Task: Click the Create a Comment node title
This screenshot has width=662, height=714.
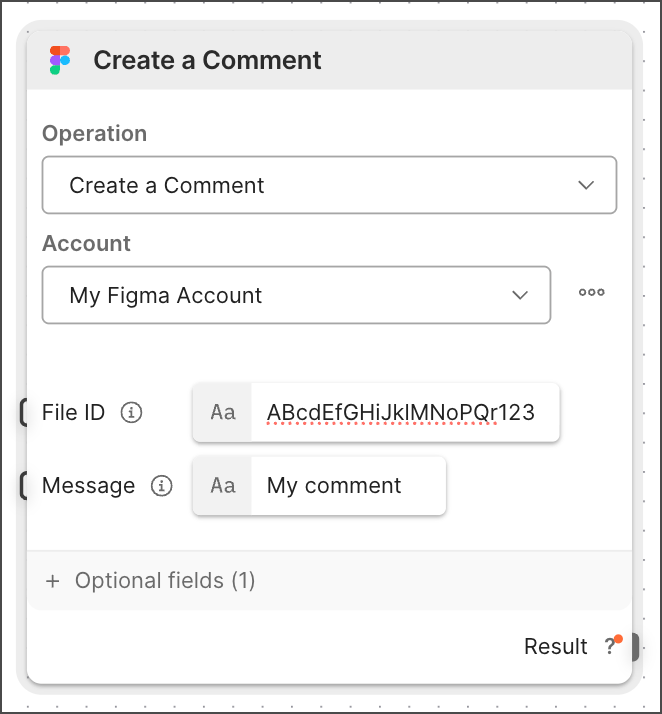Action: [207, 60]
